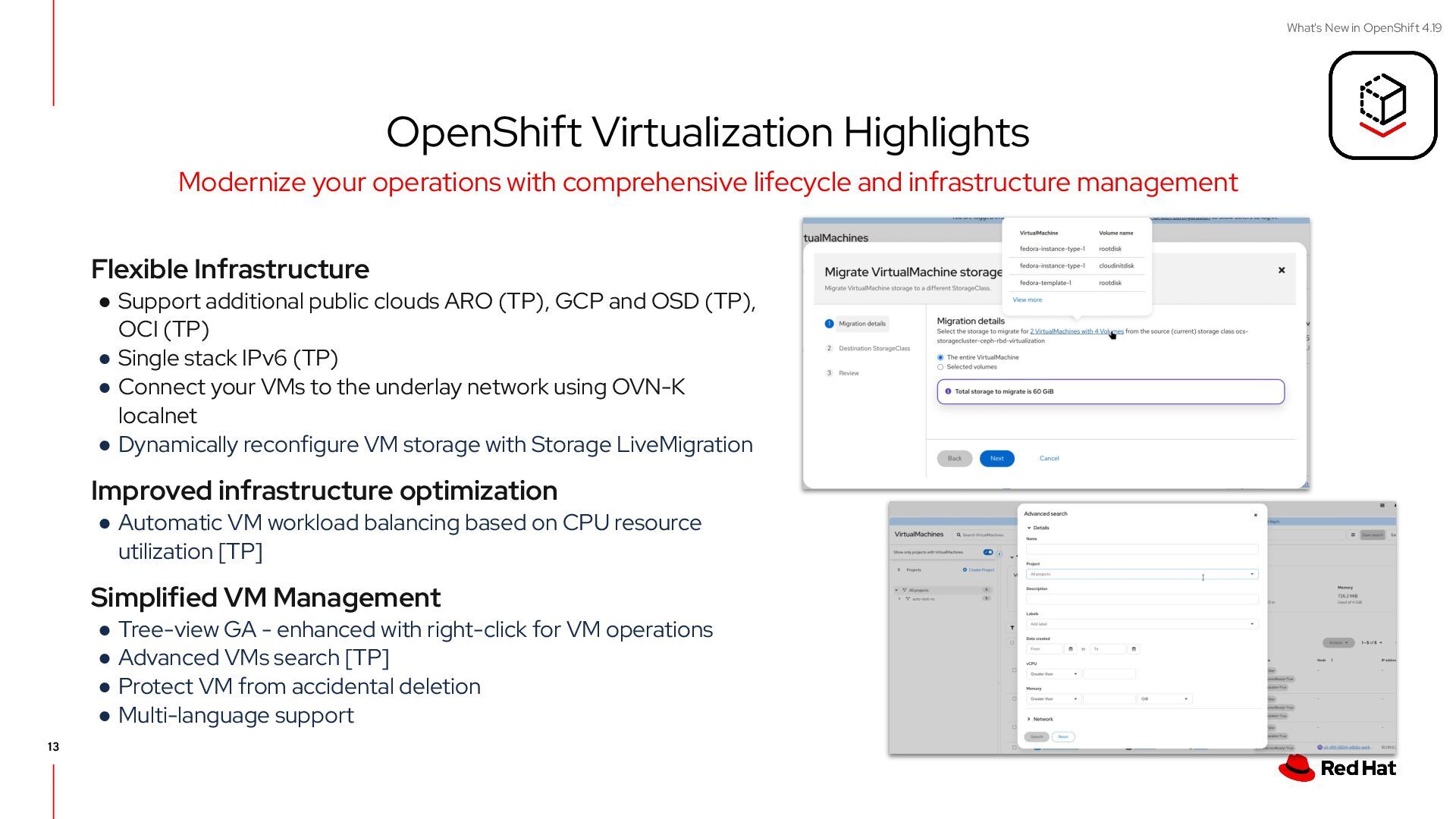The image size is (1456, 819).
Task: Close the Migrate VirtualMachine storage dialog
Action: [x=1282, y=270]
